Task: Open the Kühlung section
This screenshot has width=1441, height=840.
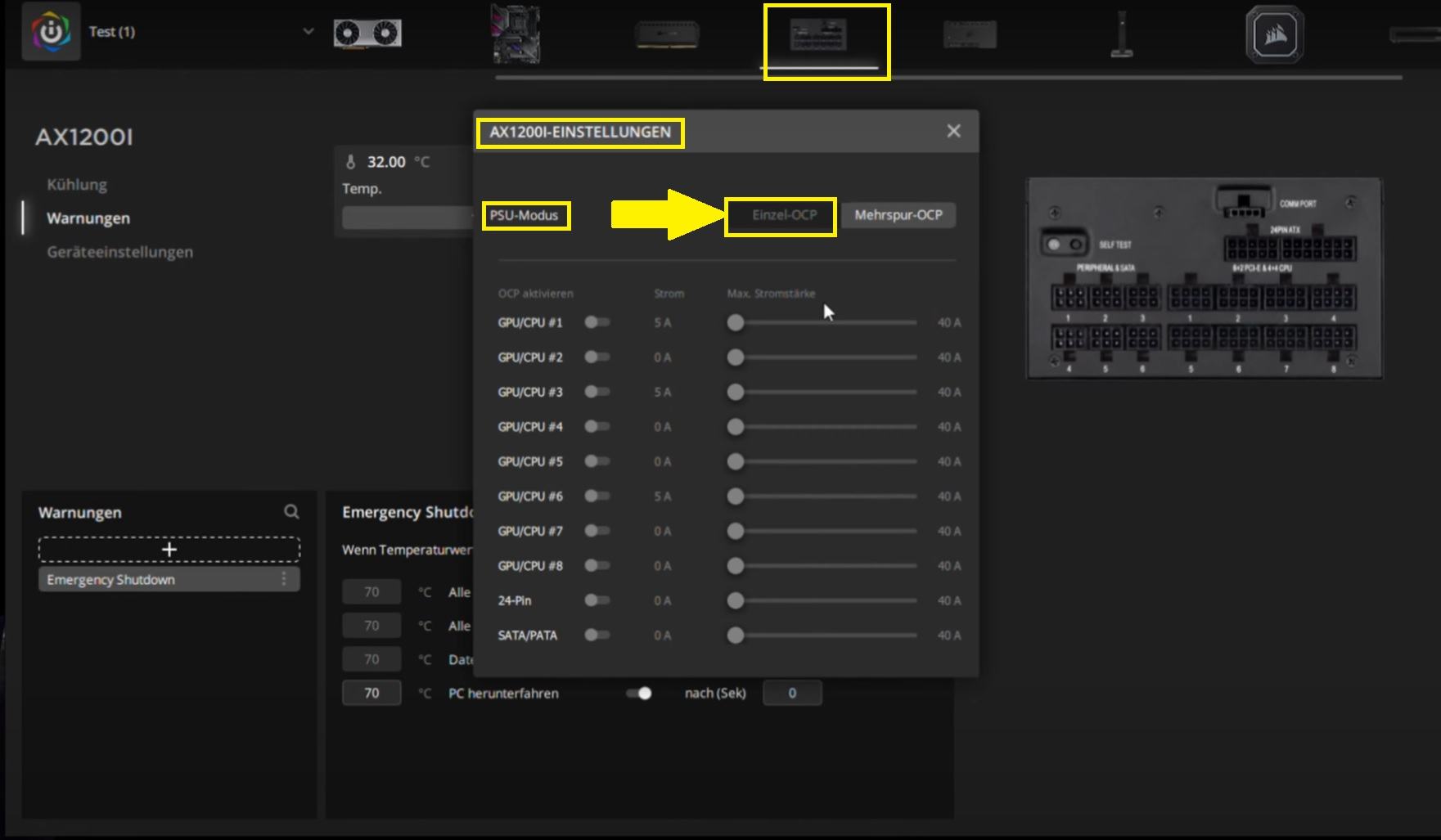Action: (77, 185)
